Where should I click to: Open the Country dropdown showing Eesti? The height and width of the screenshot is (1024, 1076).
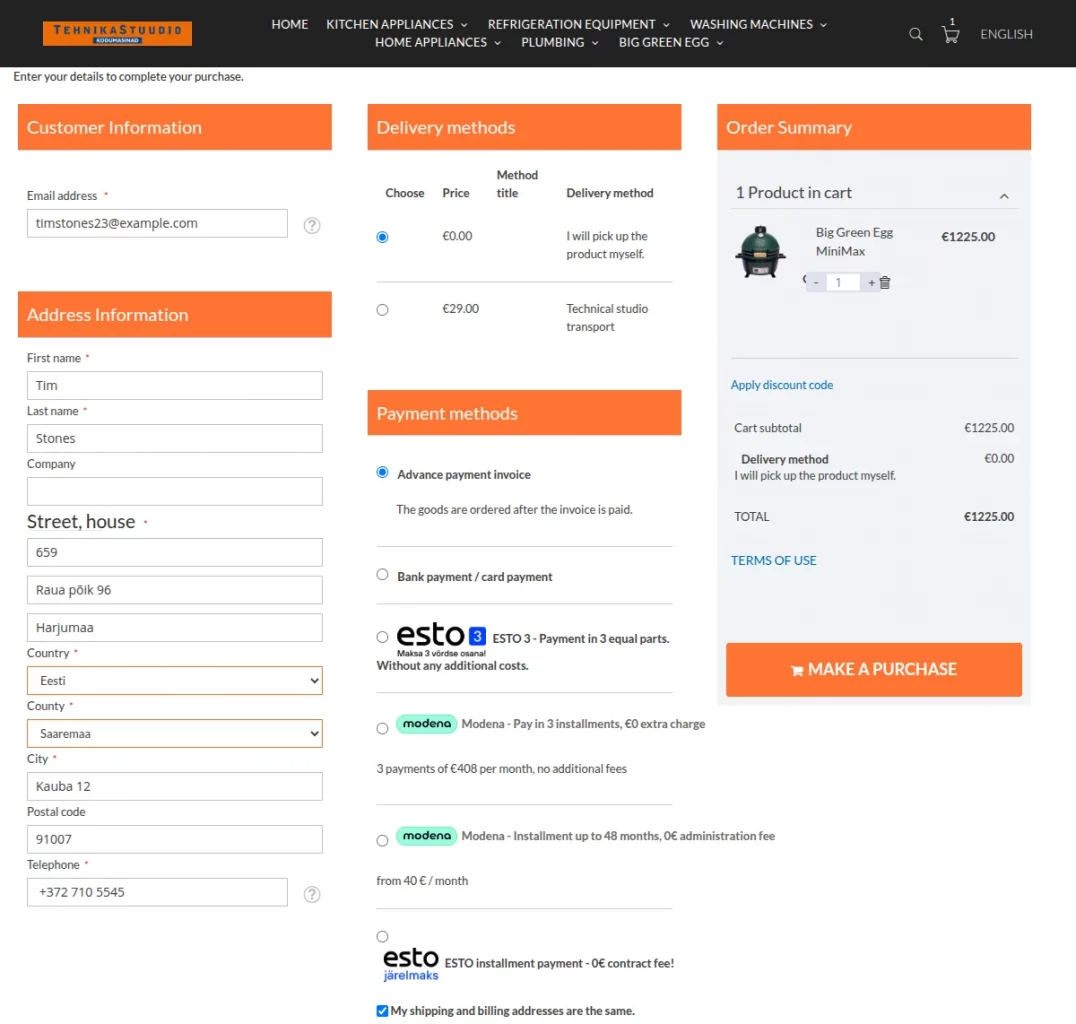coord(174,680)
